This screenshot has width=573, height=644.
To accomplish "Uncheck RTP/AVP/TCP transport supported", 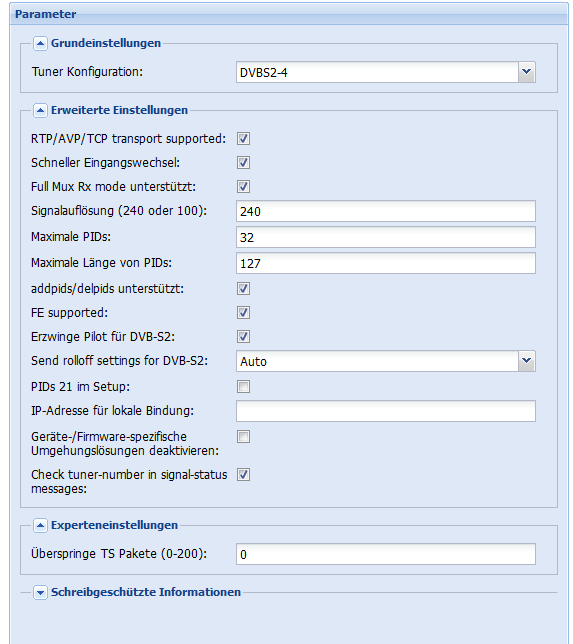I will (243, 139).
